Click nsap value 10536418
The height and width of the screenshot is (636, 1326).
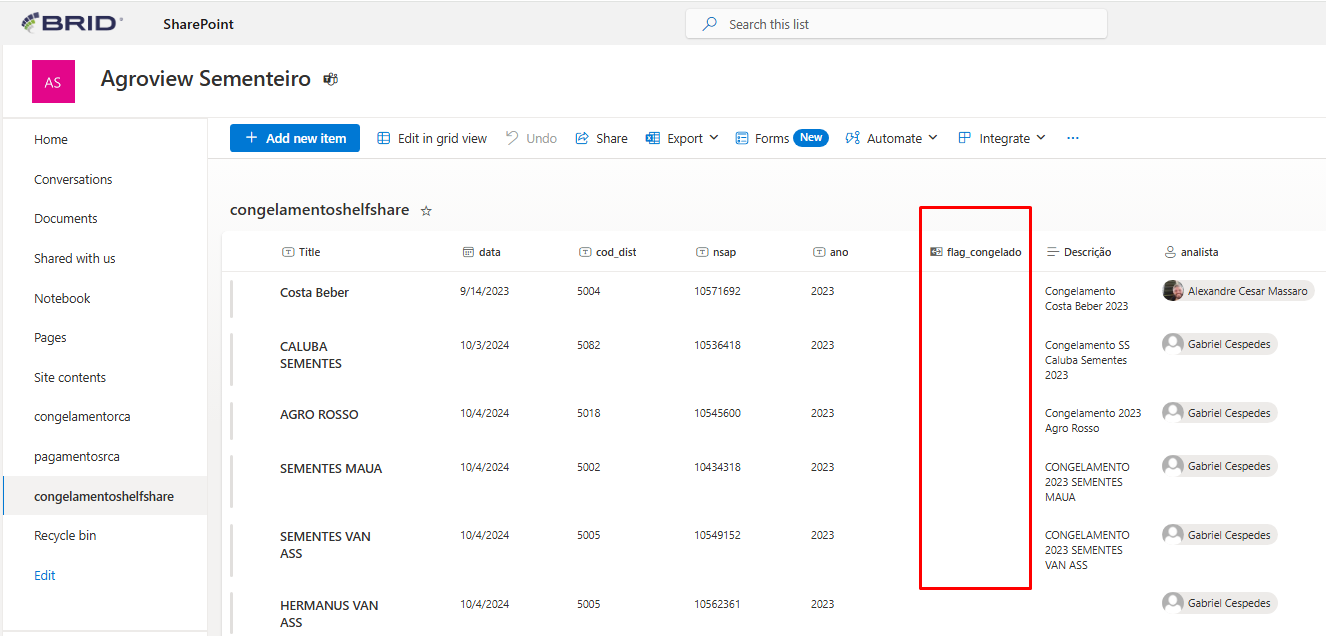point(717,346)
